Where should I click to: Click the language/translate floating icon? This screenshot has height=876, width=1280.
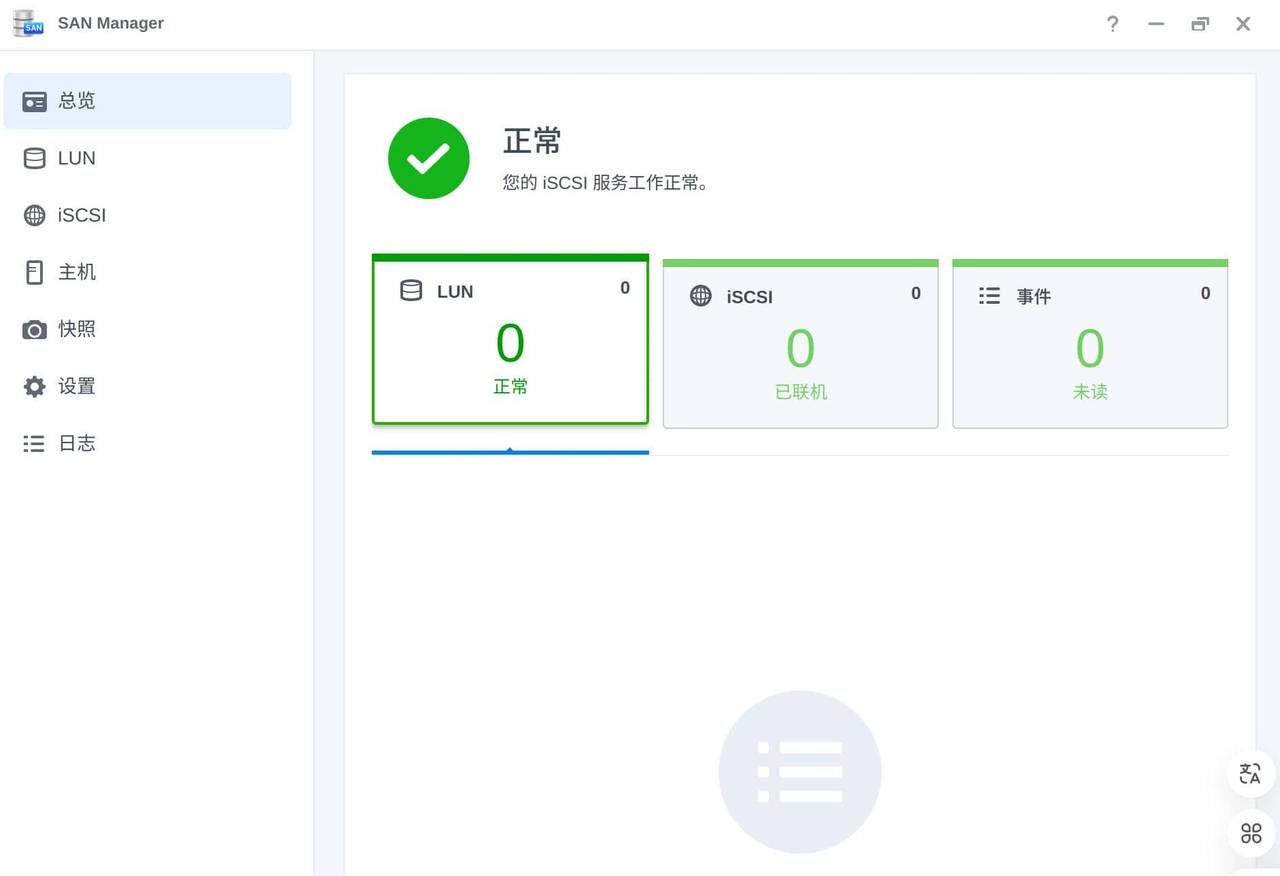(x=1249, y=773)
